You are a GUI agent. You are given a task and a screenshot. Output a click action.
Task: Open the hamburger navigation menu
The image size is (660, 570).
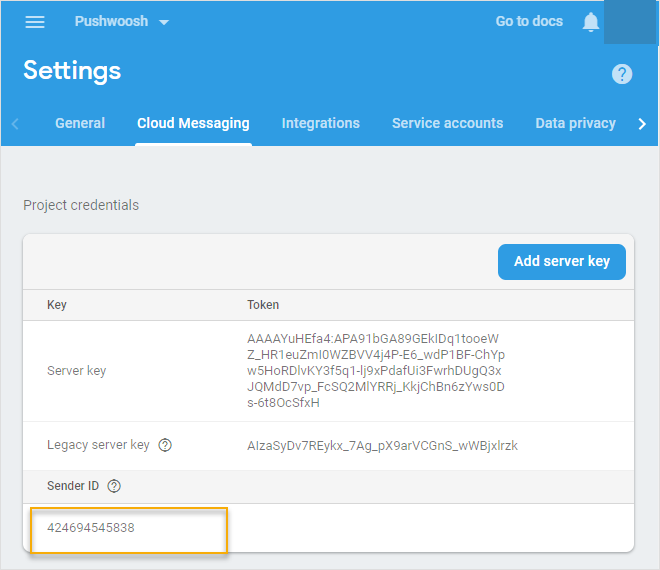click(35, 22)
